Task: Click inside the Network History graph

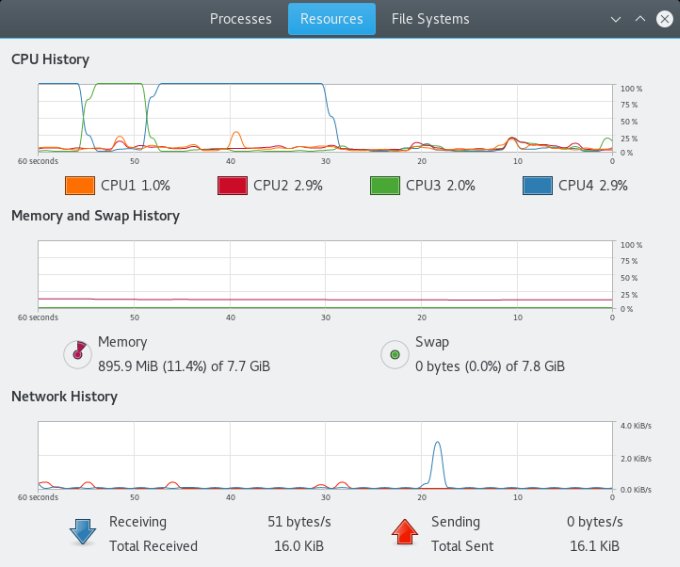Action: coord(325,455)
